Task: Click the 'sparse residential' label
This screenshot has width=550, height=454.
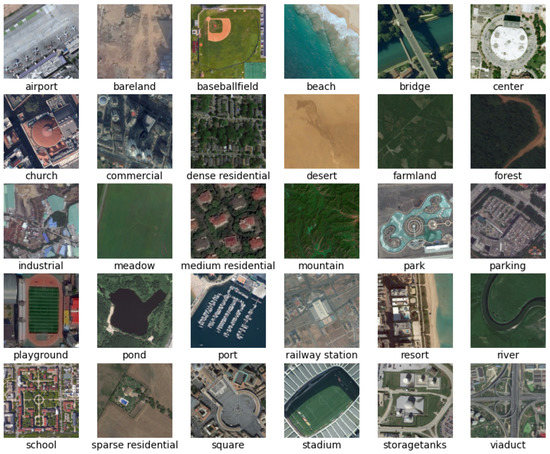Action: 135,445
